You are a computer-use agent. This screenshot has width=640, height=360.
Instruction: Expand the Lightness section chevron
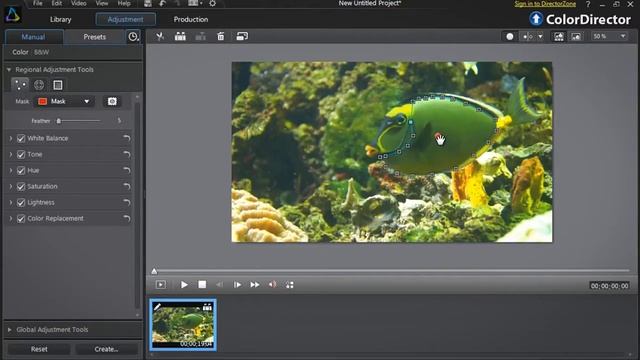(x=11, y=202)
